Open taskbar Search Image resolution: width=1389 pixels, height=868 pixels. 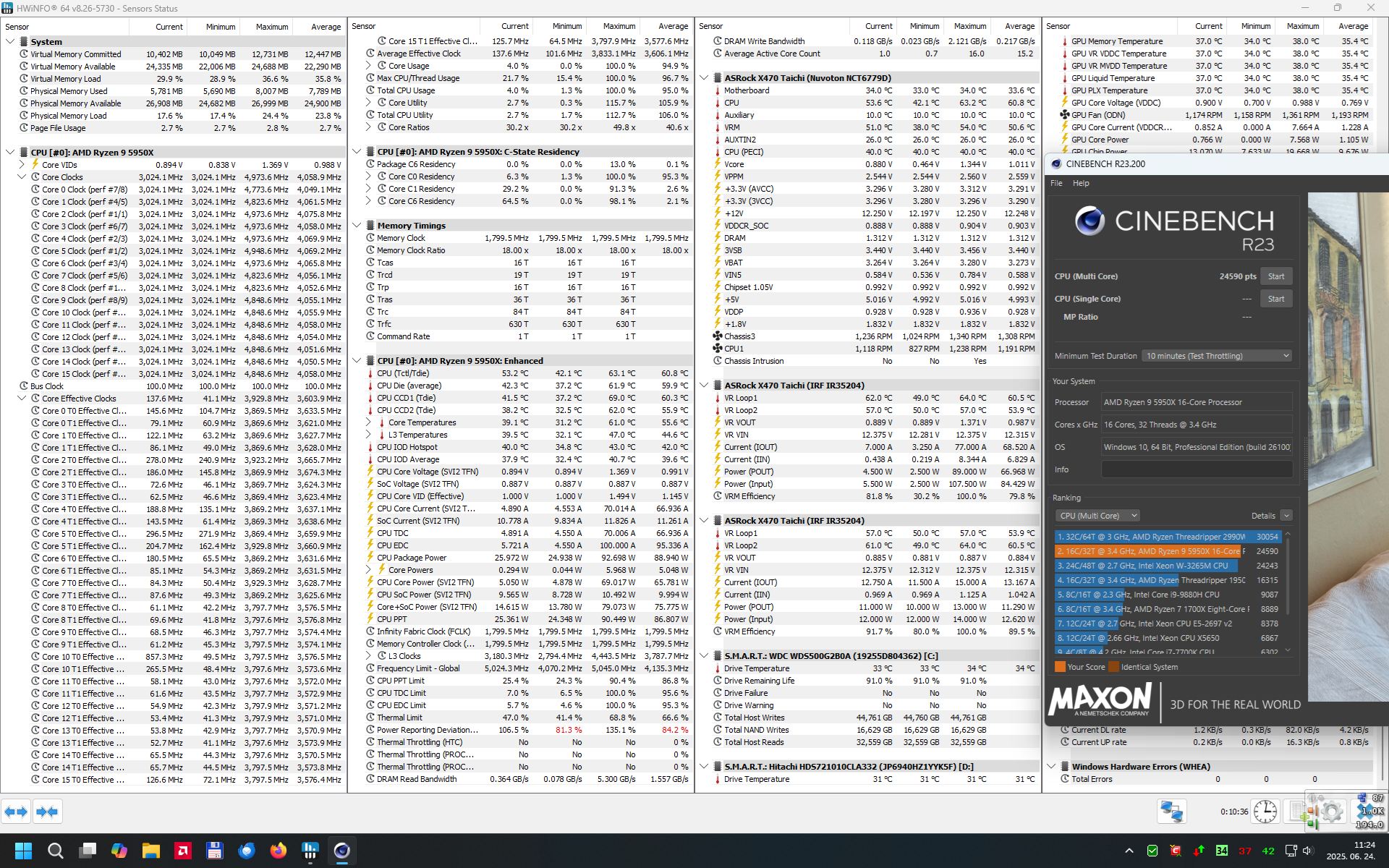(x=56, y=851)
